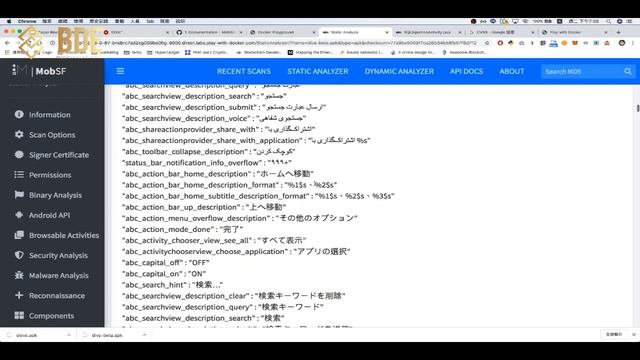This screenshot has width=640, height=360.
Task: Click the Search MD5 input field
Action: pyautogui.click(x=582, y=71)
